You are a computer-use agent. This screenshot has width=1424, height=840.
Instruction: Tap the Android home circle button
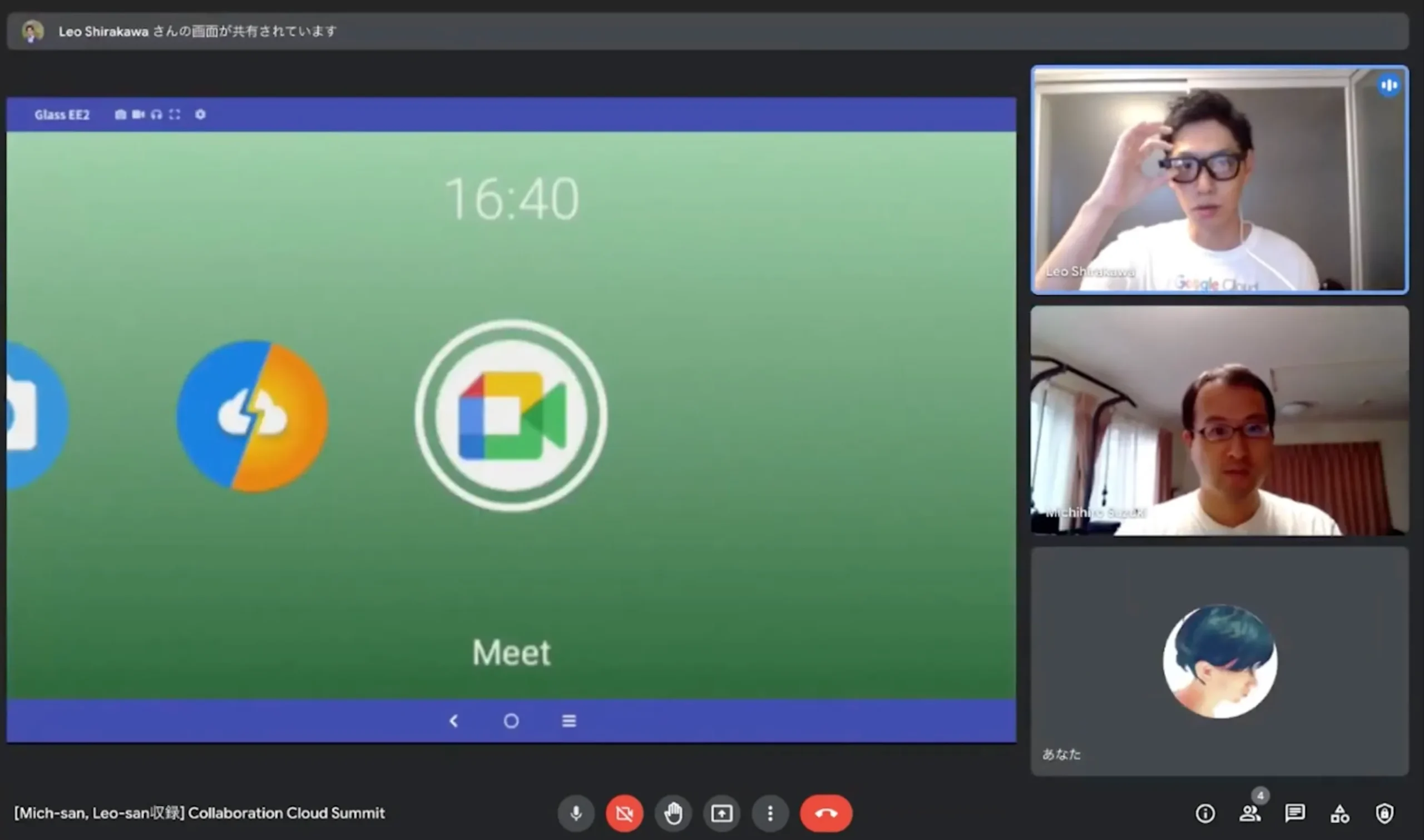511,720
